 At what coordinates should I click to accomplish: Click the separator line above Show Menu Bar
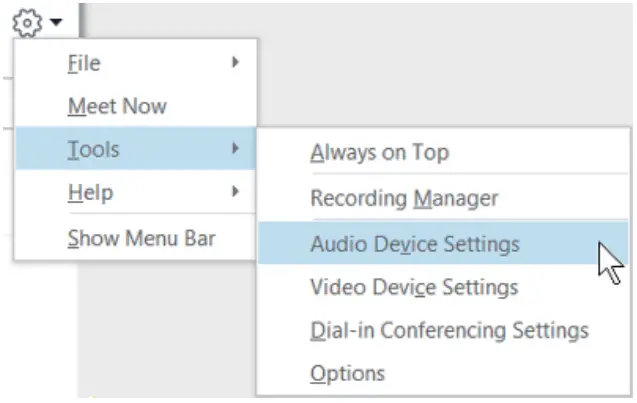tap(140, 213)
